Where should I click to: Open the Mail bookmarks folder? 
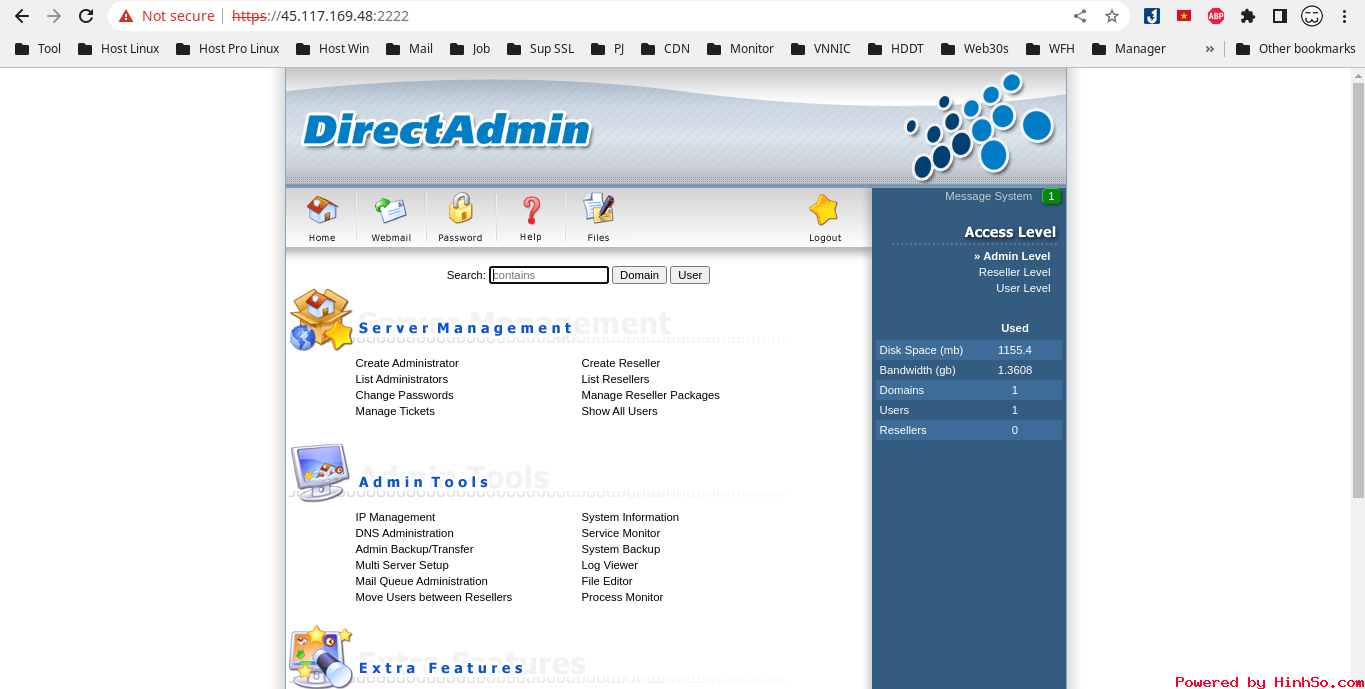click(x=409, y=48)
